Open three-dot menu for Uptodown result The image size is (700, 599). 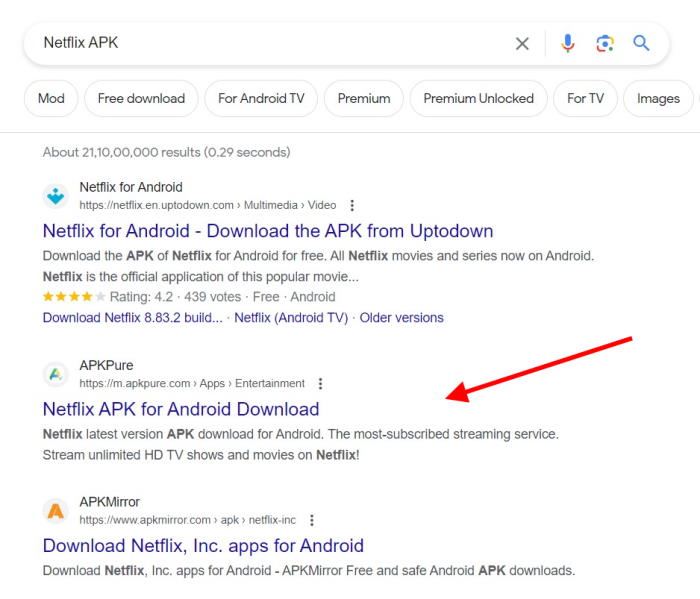coord(352,205)
